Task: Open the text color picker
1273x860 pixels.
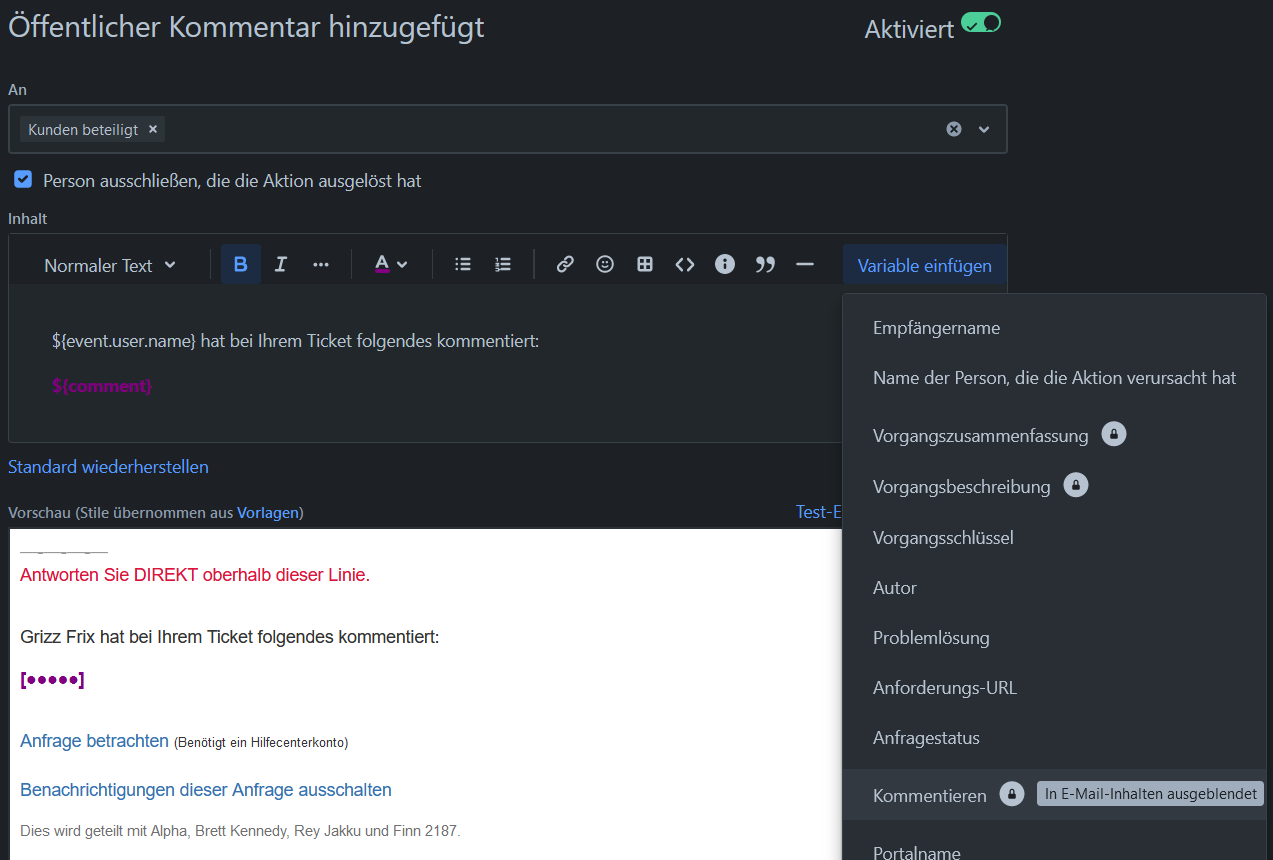Action: click(x=391, y=264)
